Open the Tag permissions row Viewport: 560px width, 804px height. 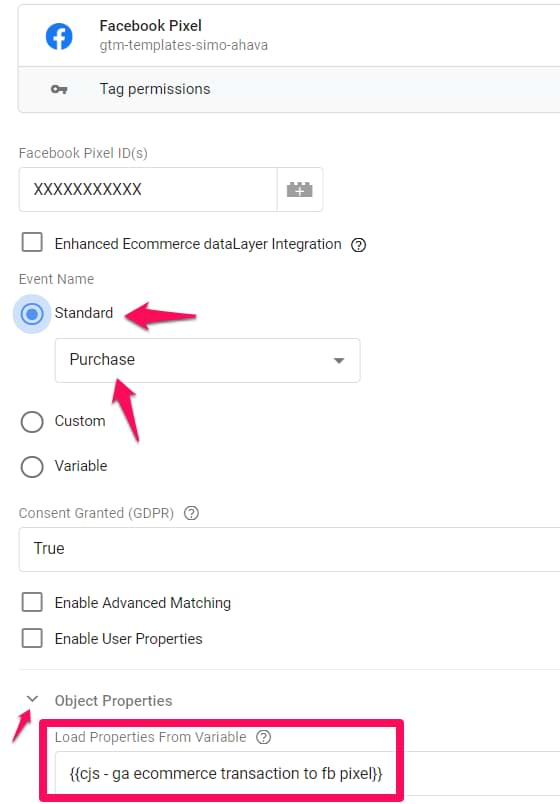[x=289, y=89]
